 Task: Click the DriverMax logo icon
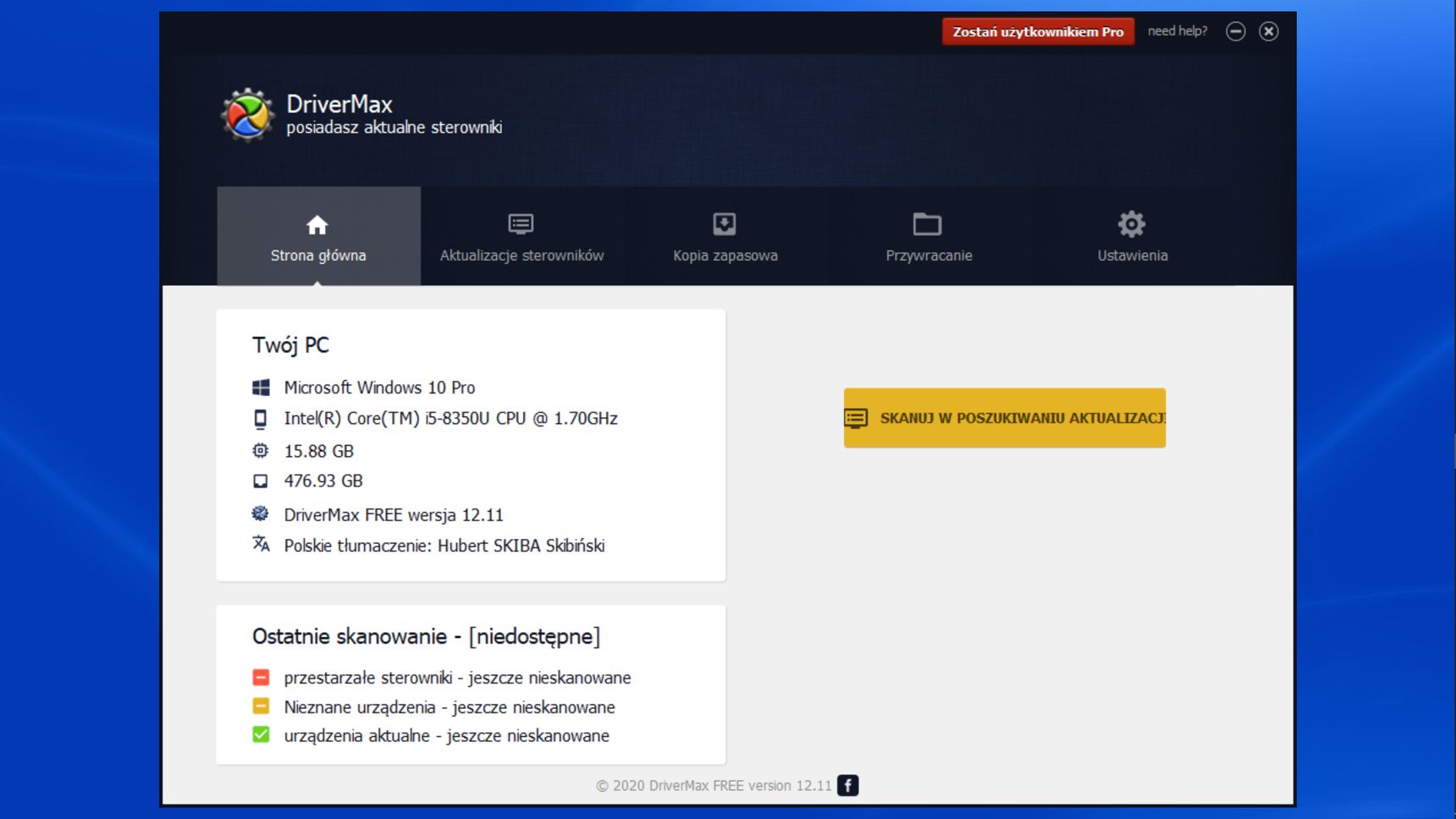tap(247, 114)
